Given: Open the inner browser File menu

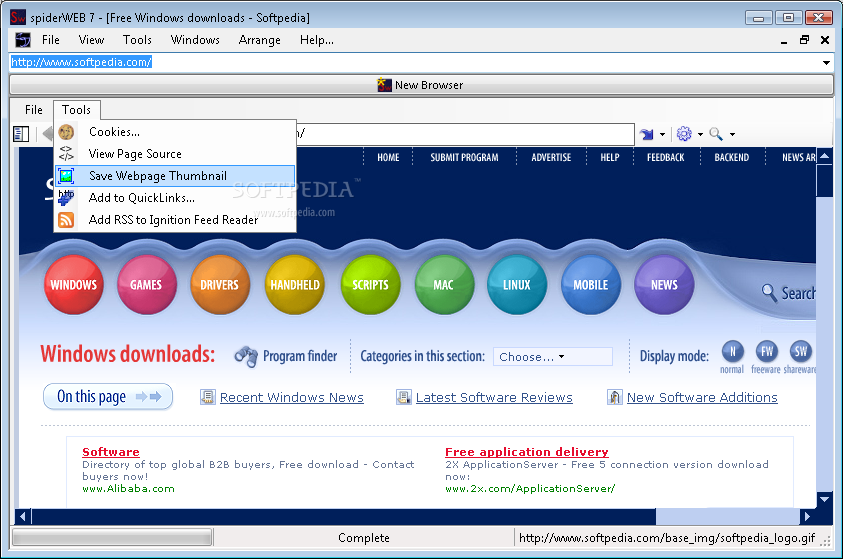Looking at the screenshot, I should 33,110.
